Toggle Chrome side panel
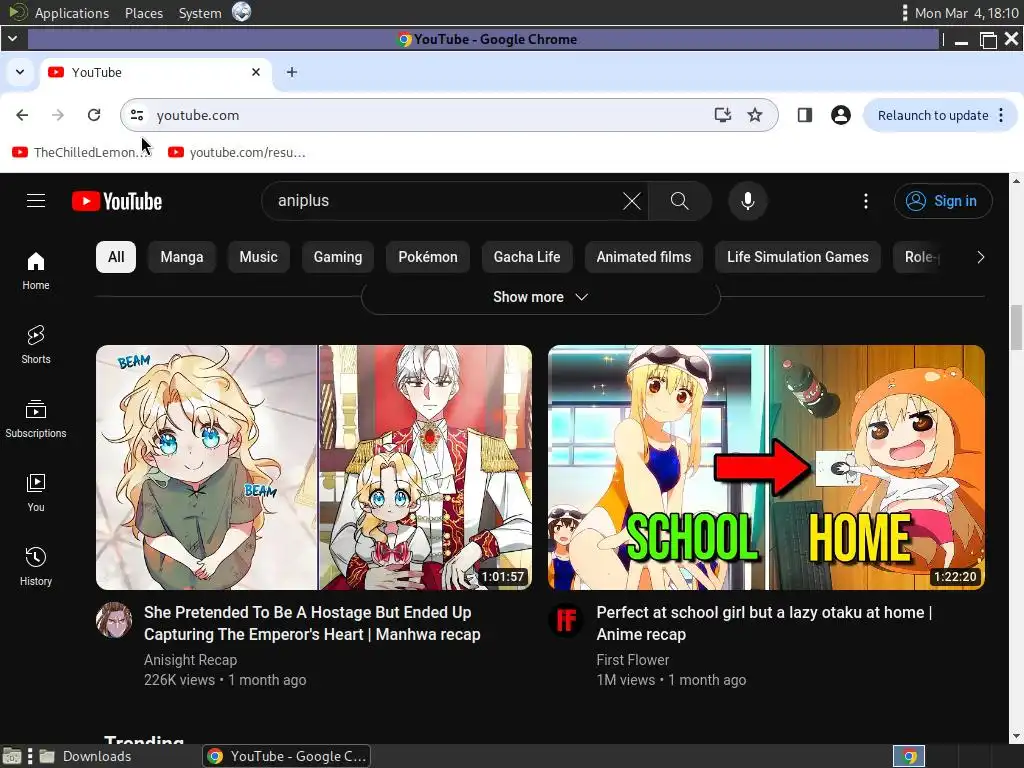This screenshot has height=768, width=1024. click(x=805, y=115)
